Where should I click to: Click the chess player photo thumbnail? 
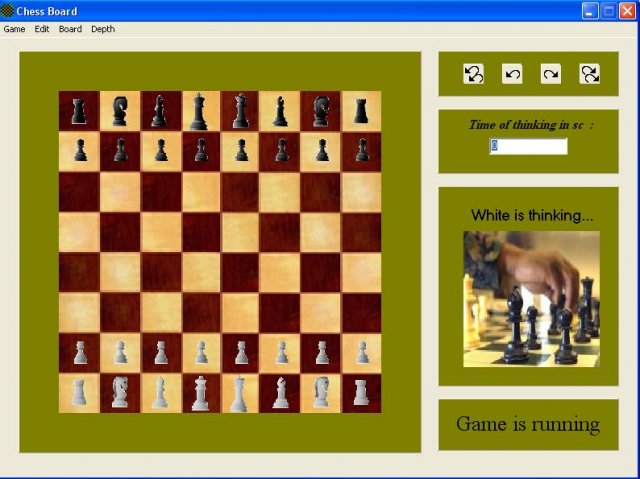click(531, 299)
